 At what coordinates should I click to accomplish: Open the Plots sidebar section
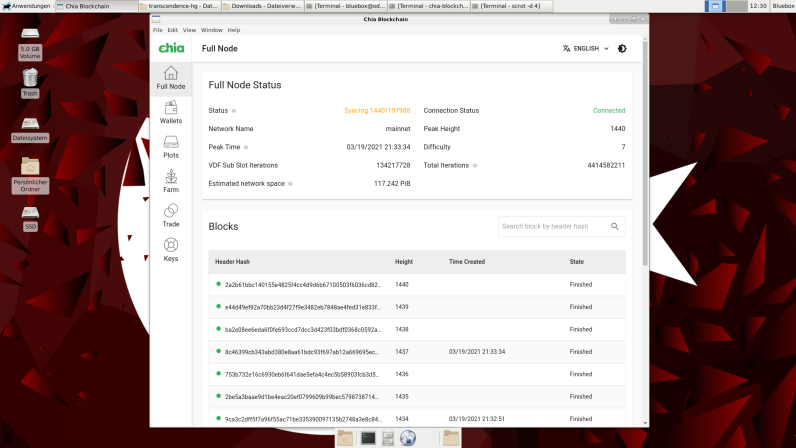(171, 147)
